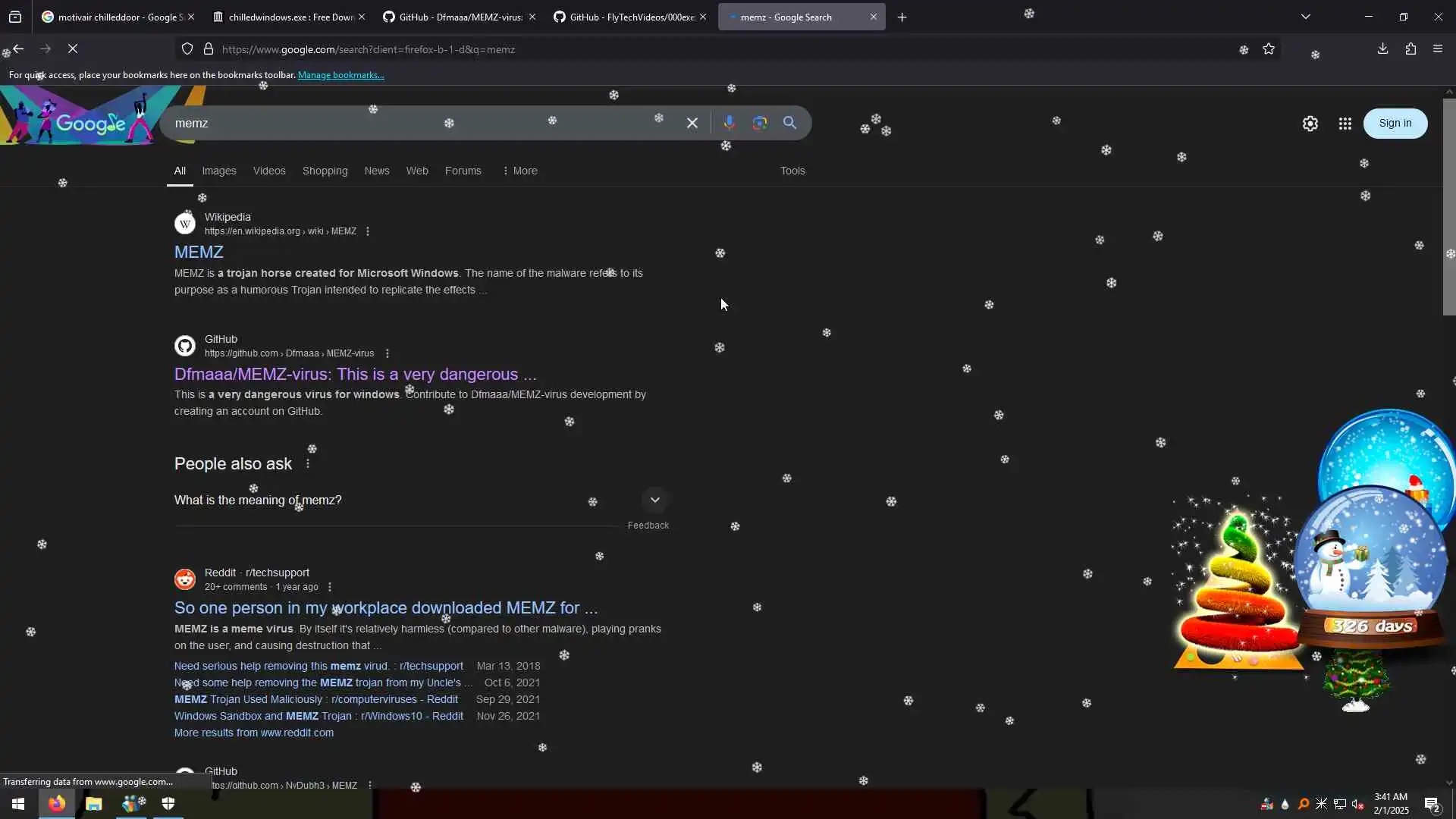Viewport: 1456px width, 819px height.
Task: Open Google Lens image search icon
Action: click(759, 123)
